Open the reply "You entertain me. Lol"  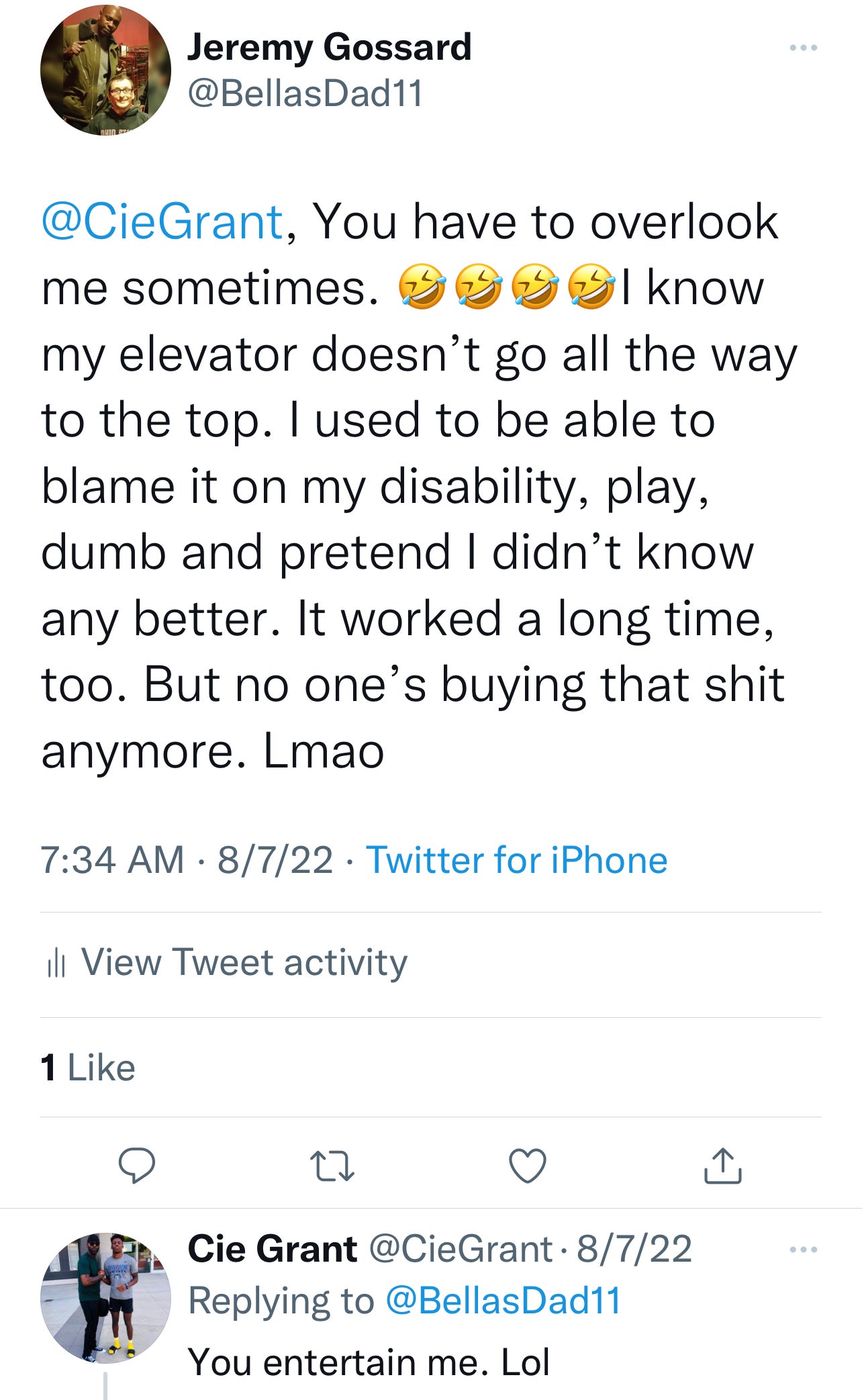coord(369,1362)
